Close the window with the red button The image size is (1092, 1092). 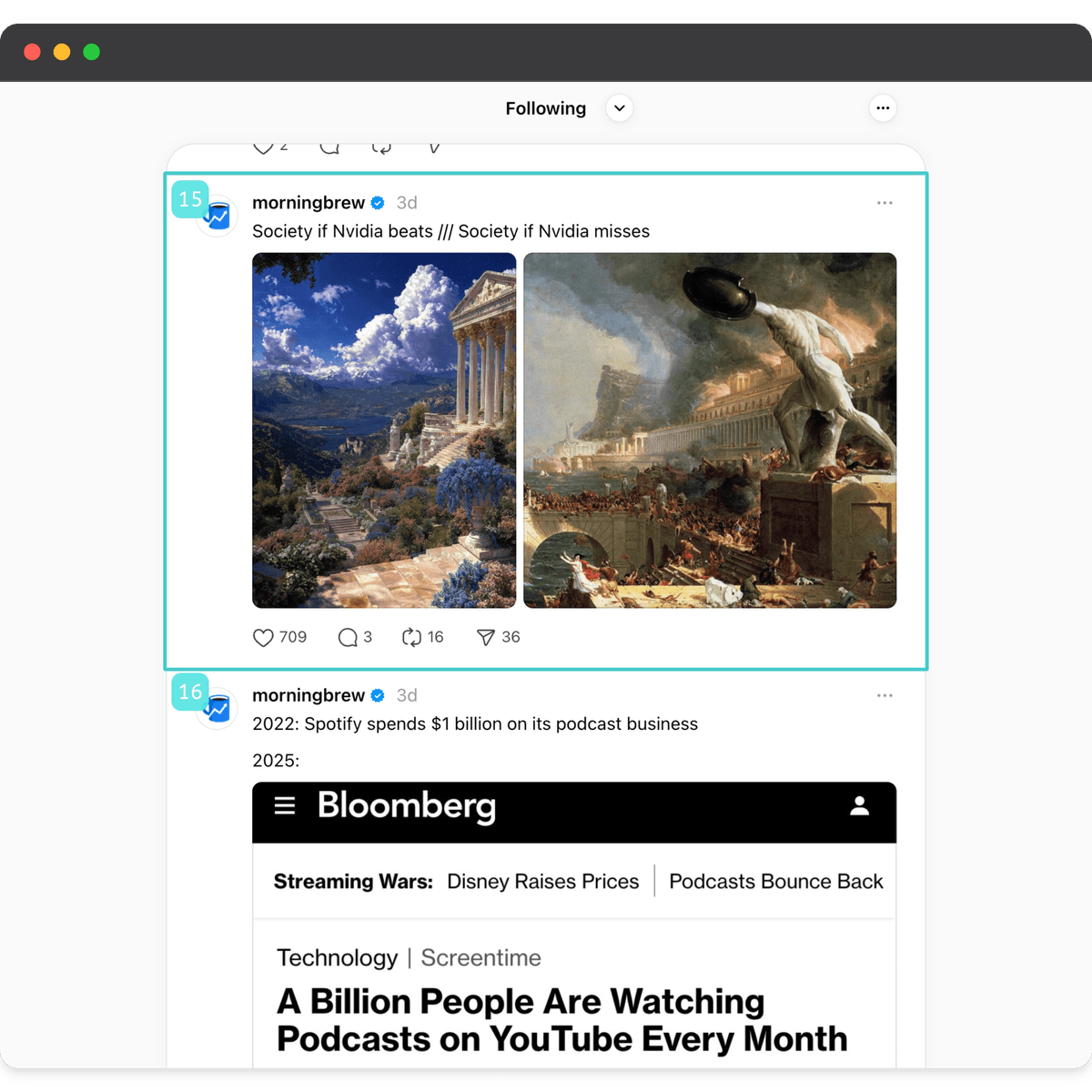pos(32,52)
